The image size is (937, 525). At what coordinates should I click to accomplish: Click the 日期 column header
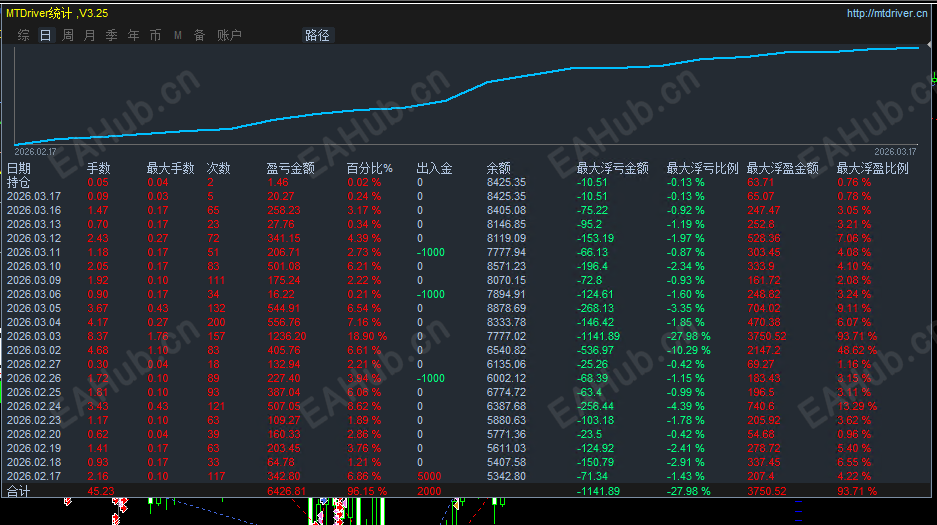[x=19, y=168]
